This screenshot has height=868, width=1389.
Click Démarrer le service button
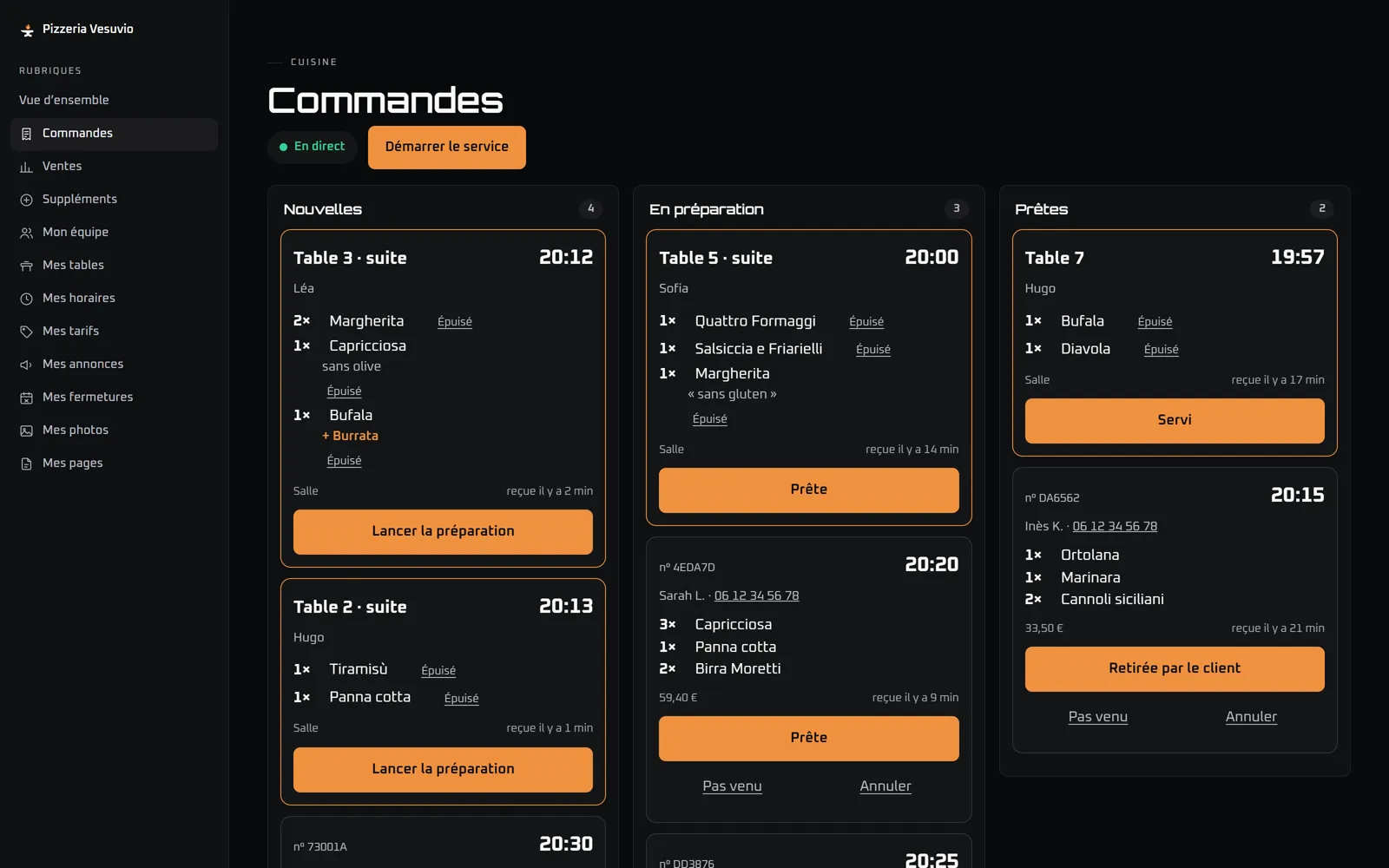447,147
